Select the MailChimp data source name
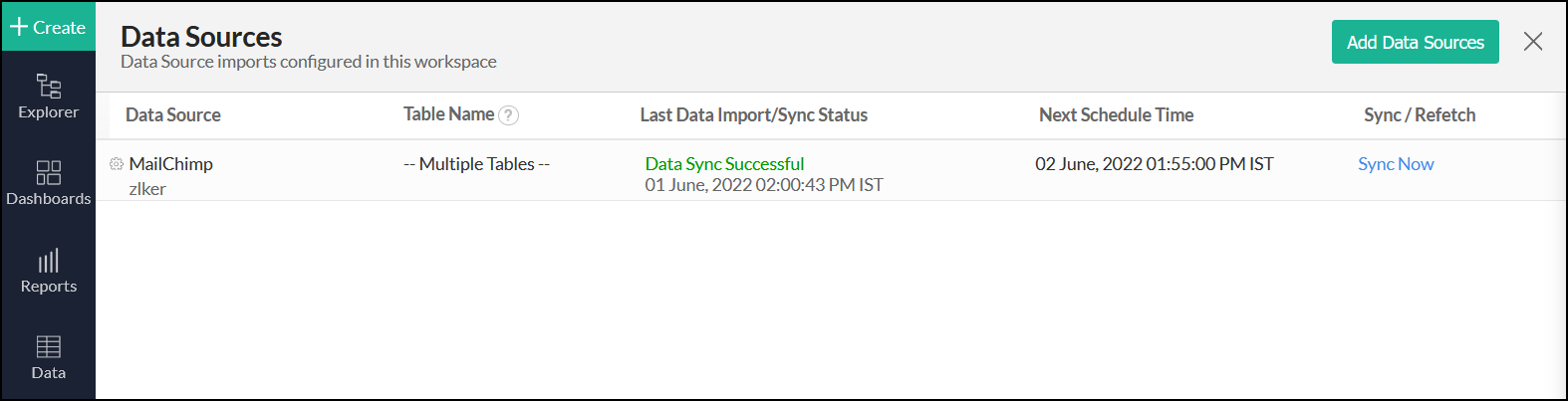This screenshot has width=1568, height=401. coord(171,164)
